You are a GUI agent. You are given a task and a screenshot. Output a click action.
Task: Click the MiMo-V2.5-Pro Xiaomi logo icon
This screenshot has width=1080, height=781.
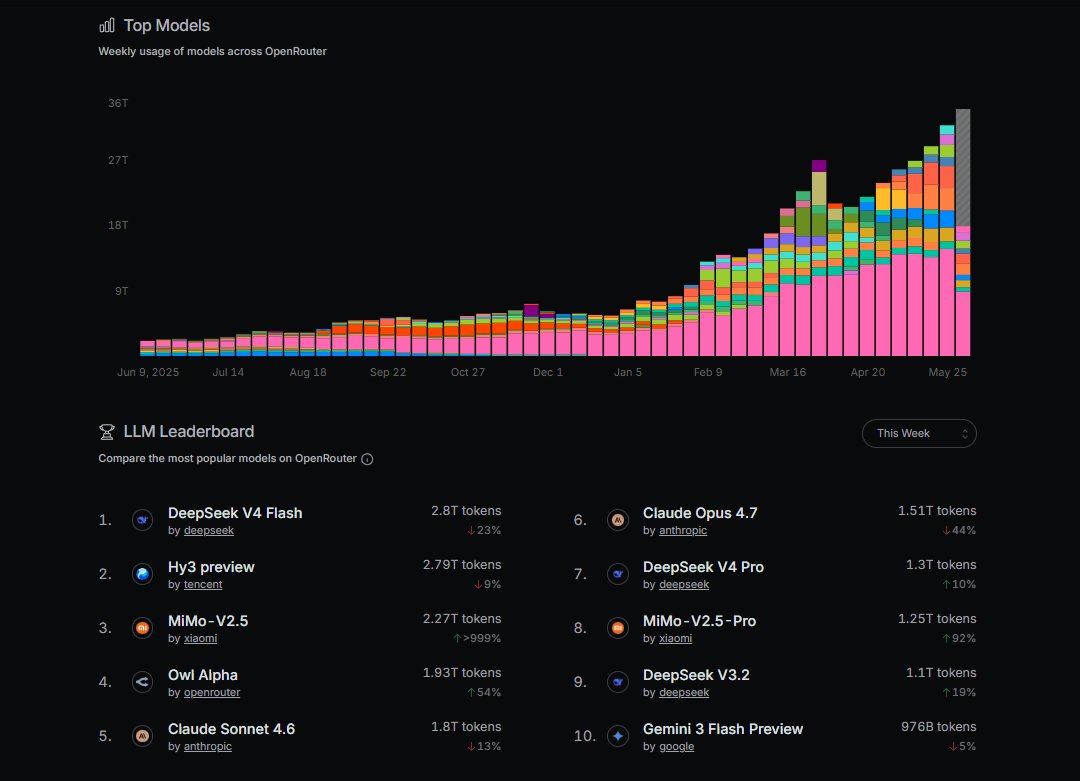pos(618,628)
